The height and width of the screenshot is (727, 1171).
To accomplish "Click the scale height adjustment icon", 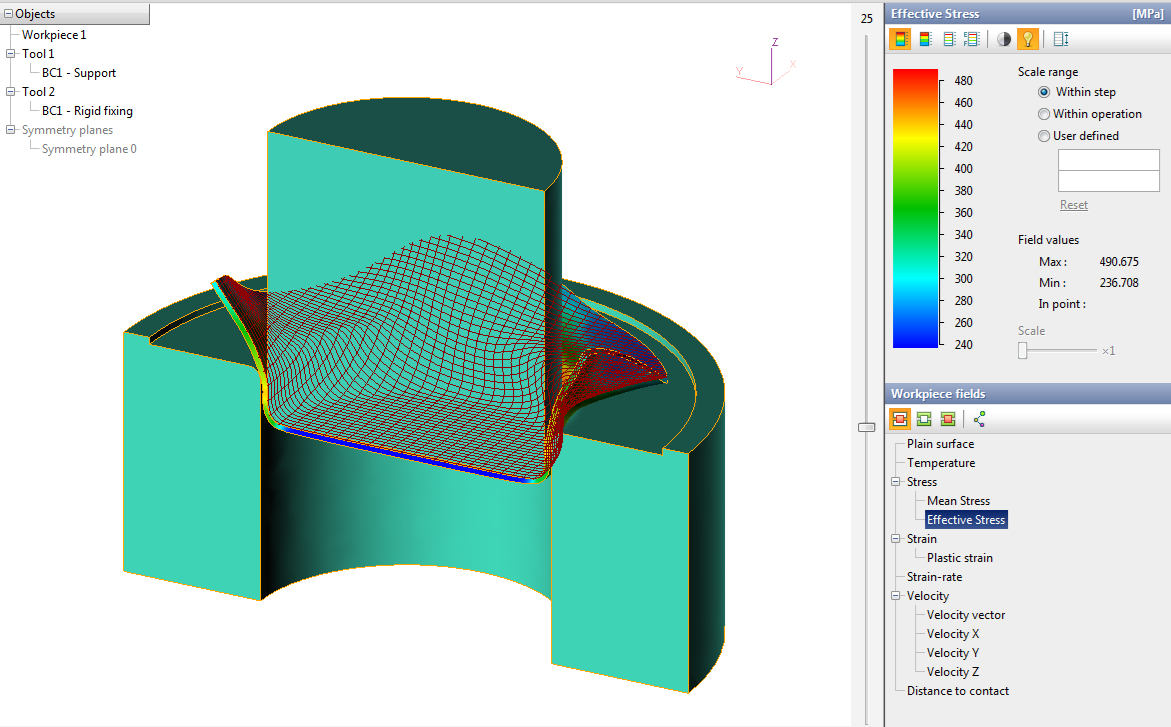I will 1061,39.
